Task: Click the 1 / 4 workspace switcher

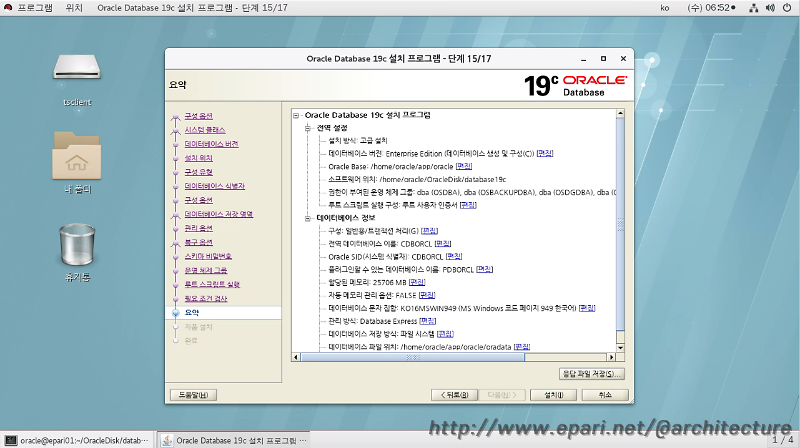Action: pos(783,440)
